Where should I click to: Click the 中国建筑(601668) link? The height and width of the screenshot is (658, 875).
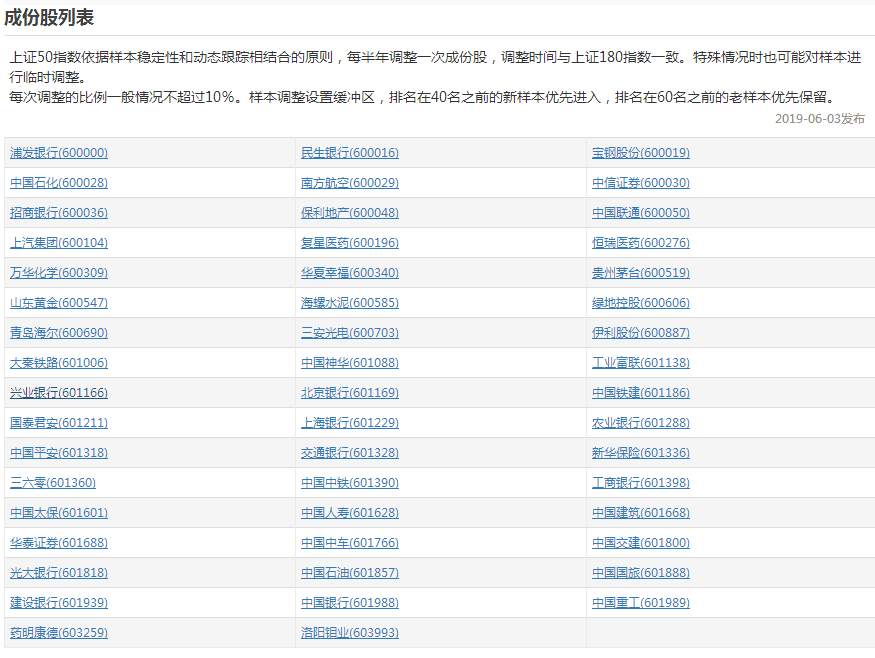coord(641,513)
